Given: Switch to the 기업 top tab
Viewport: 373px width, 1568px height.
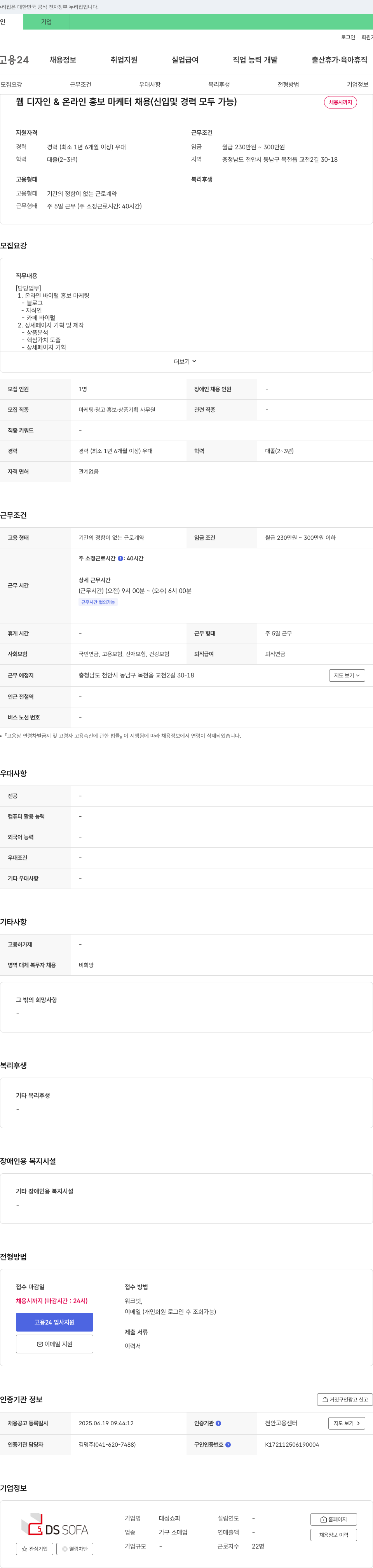Looking at the screenshot, I should click(46, 22).
